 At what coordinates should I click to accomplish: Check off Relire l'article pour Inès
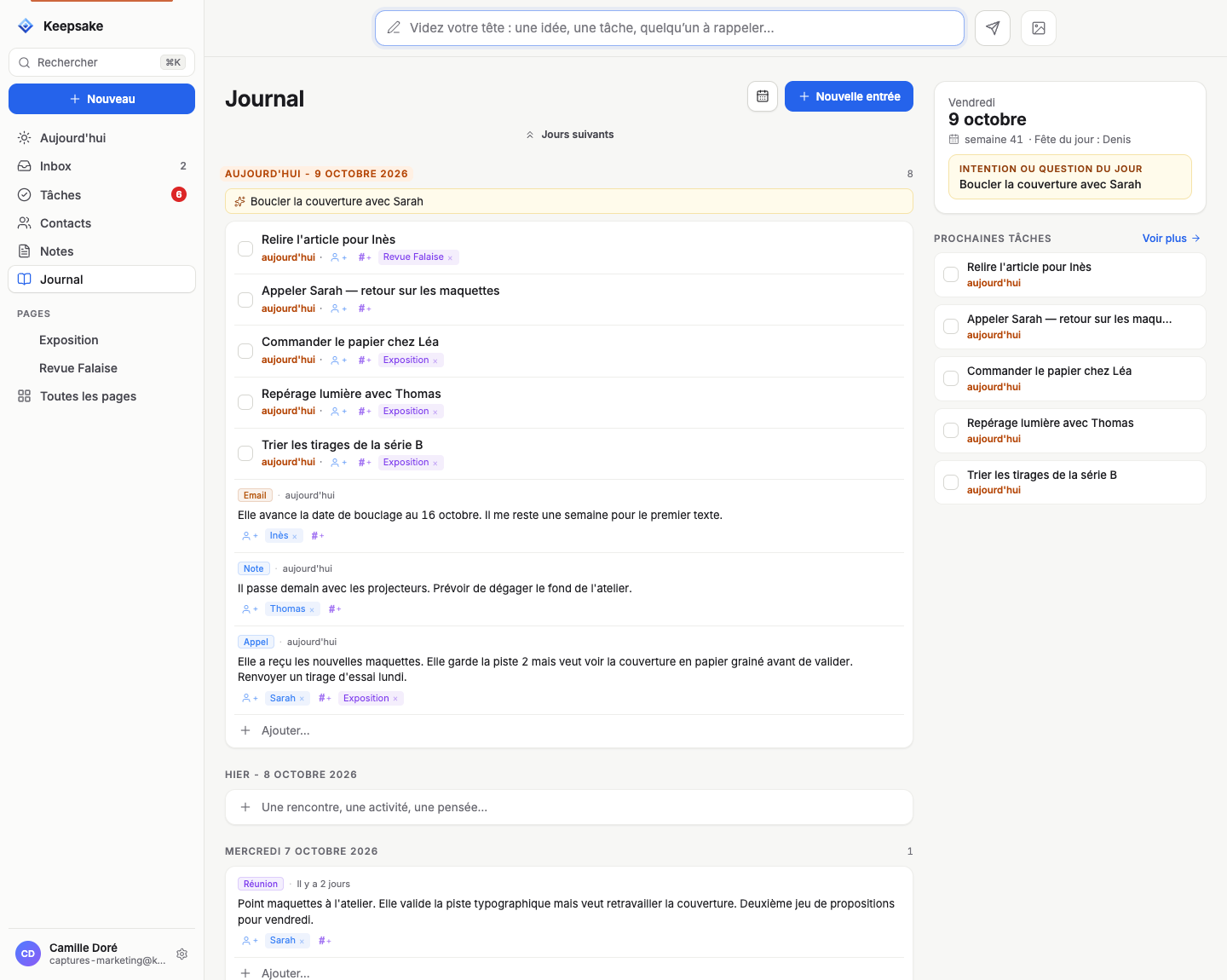245,248
